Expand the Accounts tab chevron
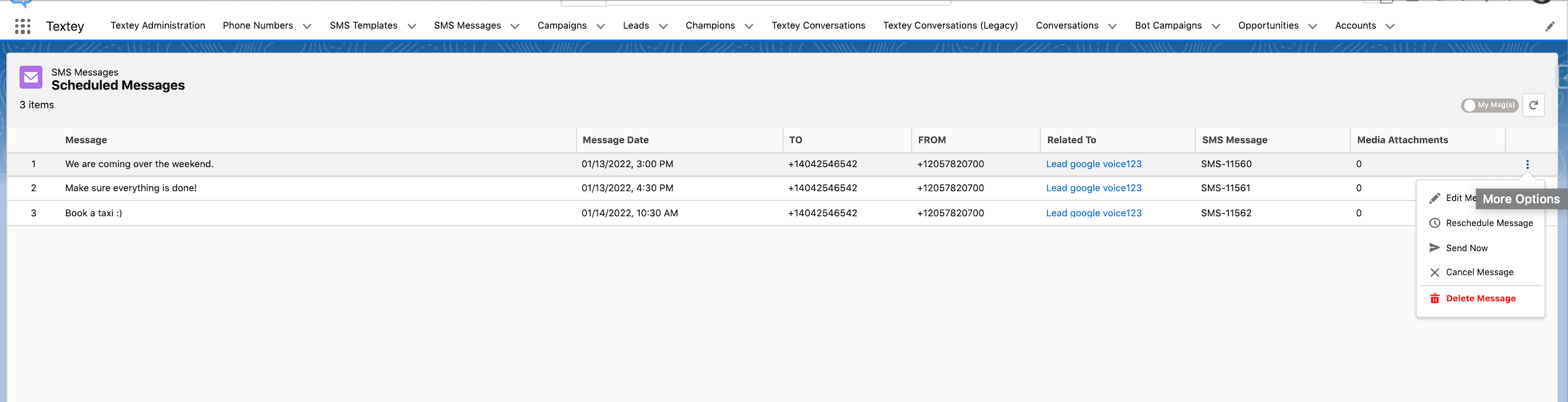The image size is (1568, 402). click(x=1390, y=26)
